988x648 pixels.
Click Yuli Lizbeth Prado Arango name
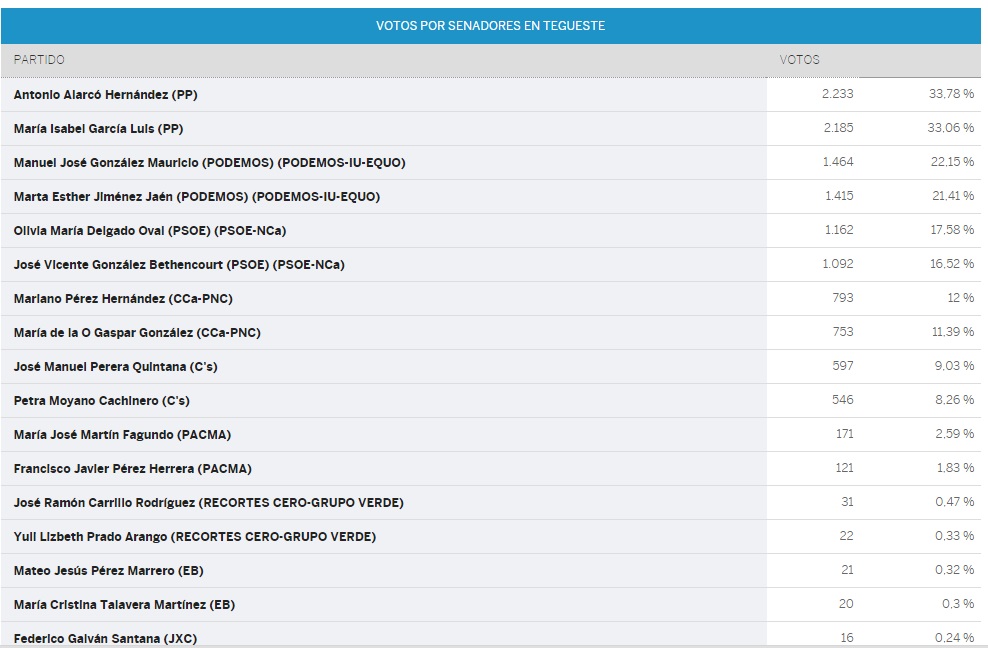(x=195, y=537)
